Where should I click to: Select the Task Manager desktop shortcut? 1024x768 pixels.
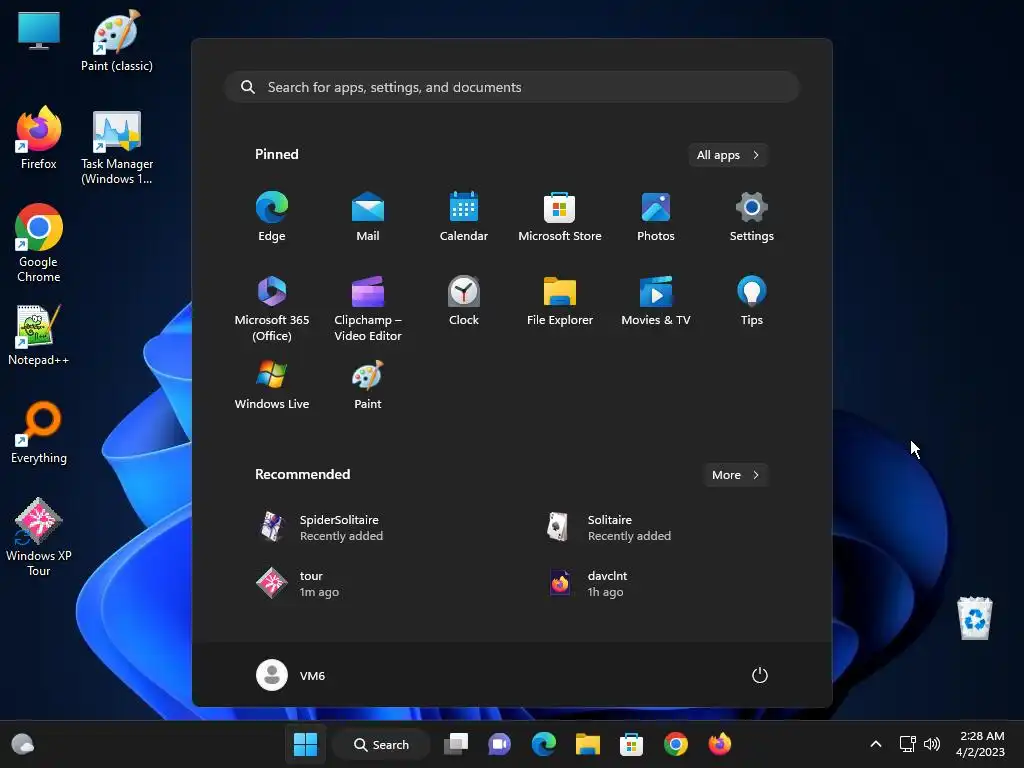(x=117, y=147)
